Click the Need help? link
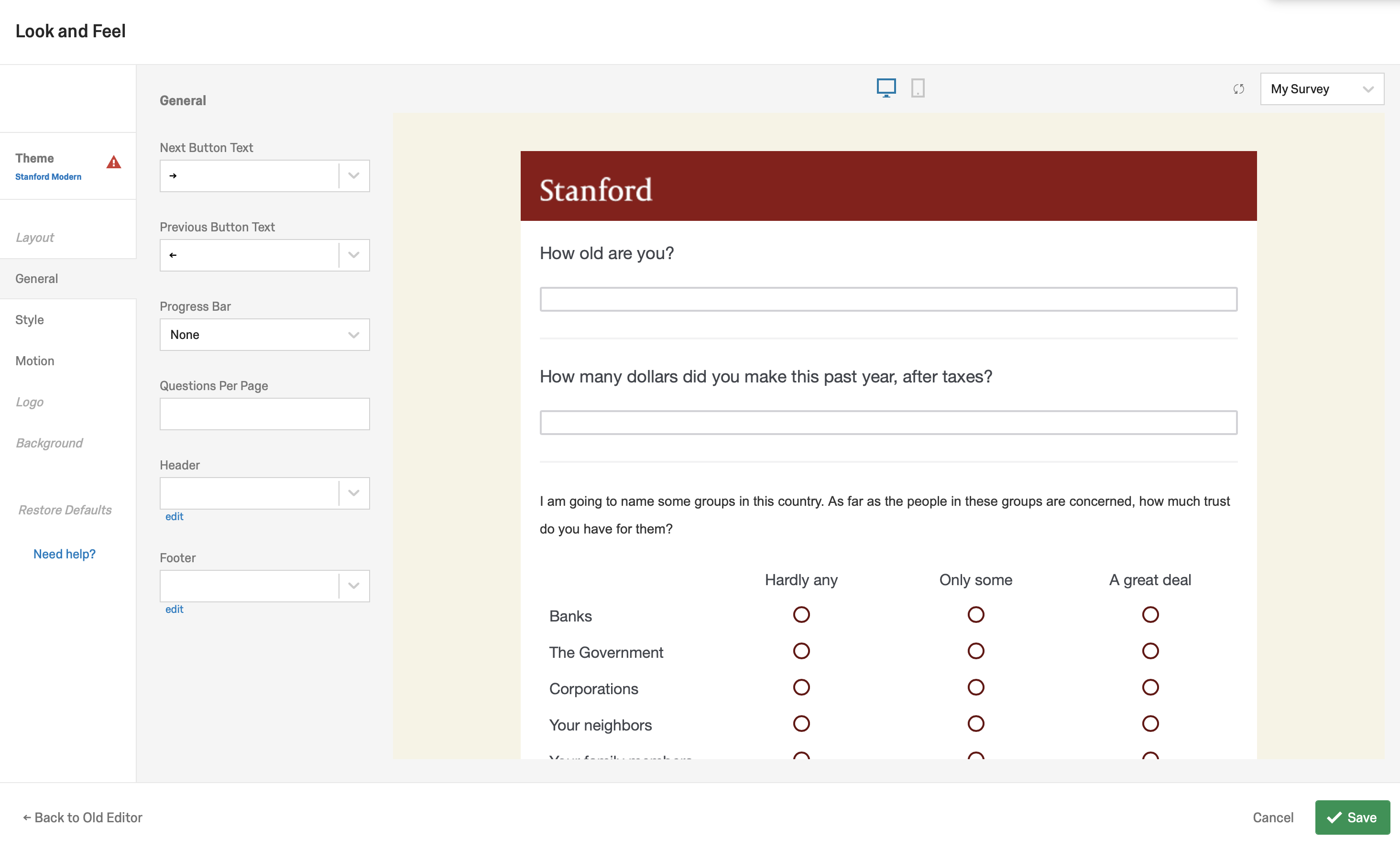The height and width of the screenshot is (850, 1400). [x=64, y=554]
